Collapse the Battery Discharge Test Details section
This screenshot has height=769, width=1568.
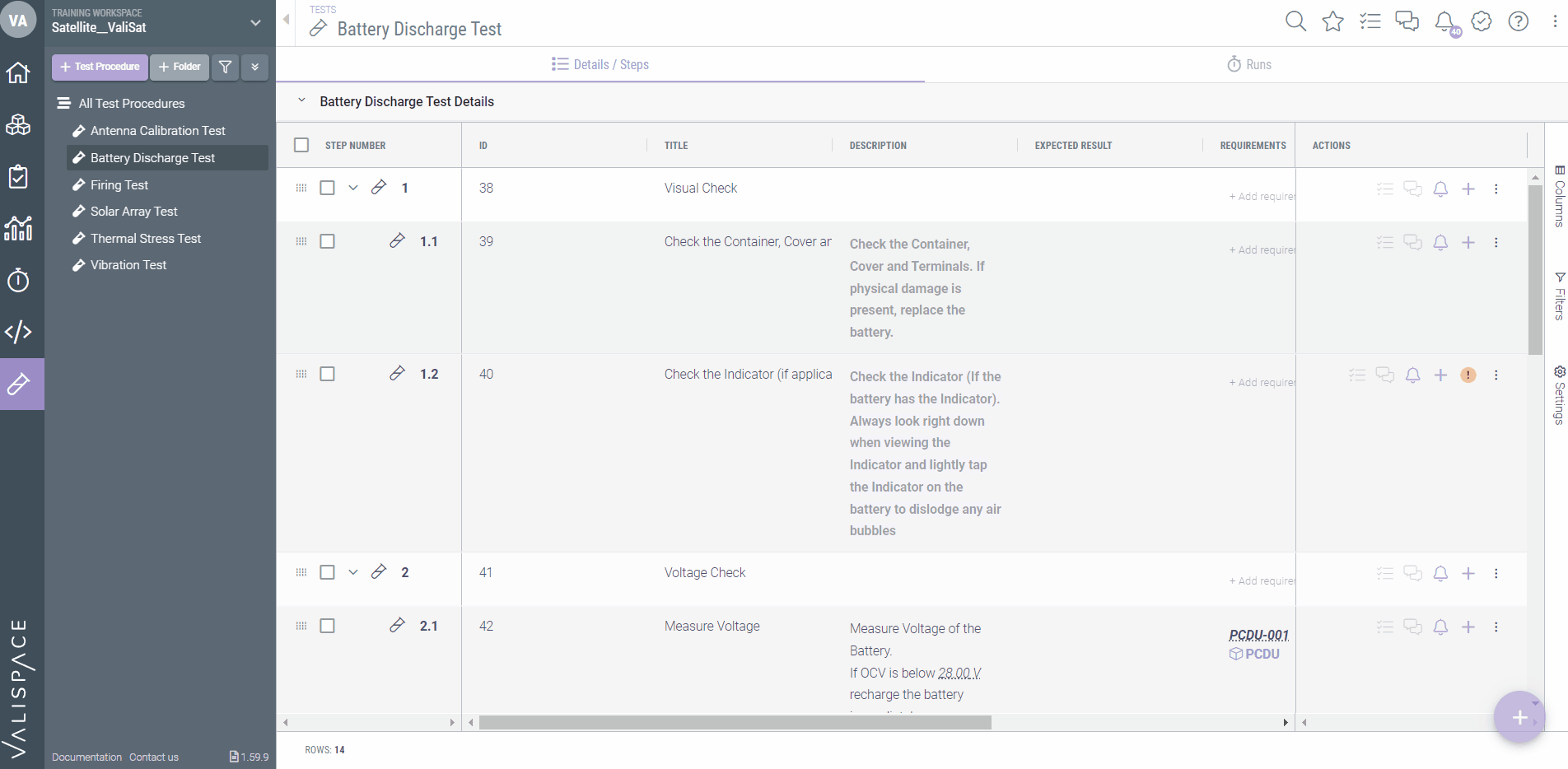301,100
